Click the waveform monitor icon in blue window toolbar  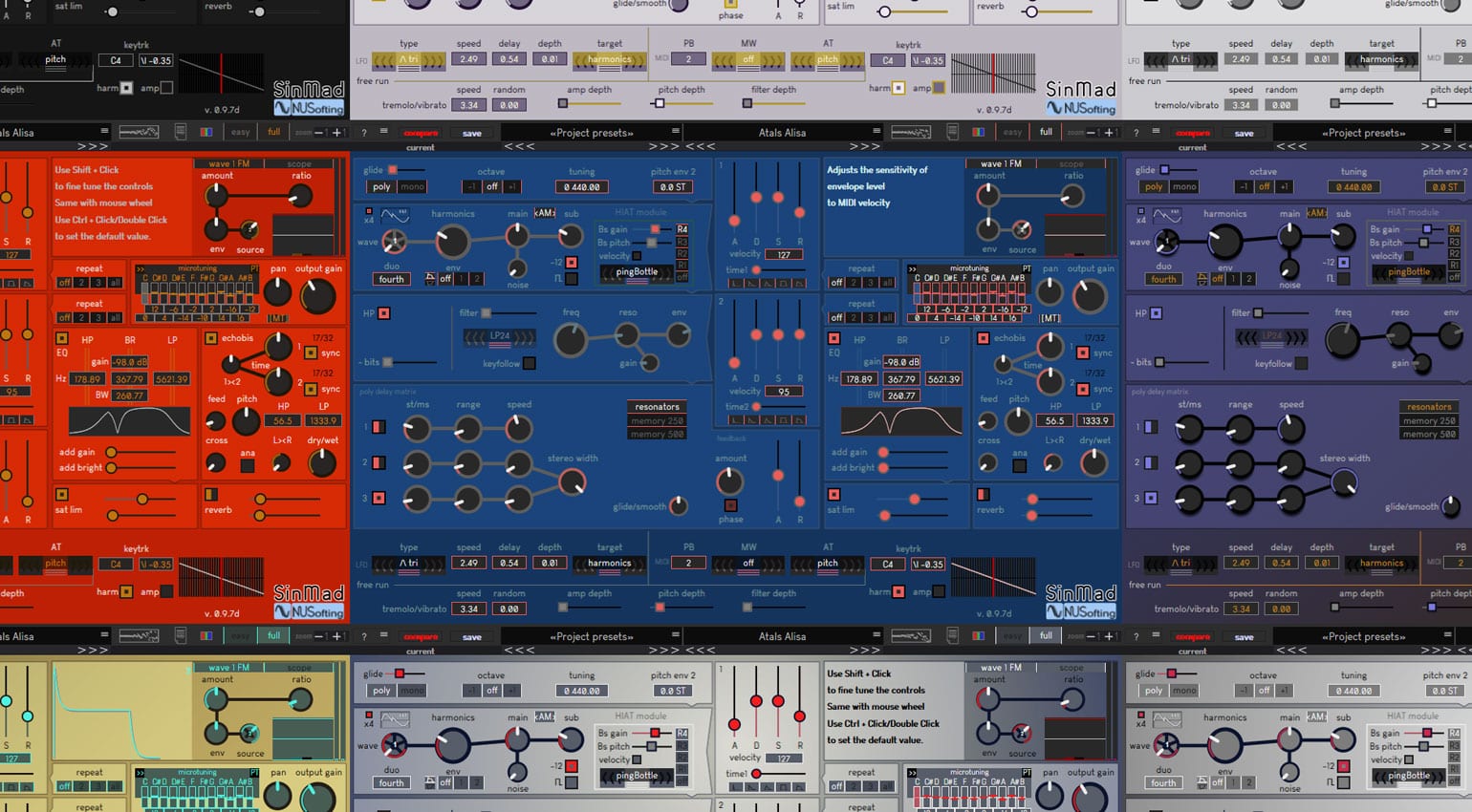tap(910, 132)
